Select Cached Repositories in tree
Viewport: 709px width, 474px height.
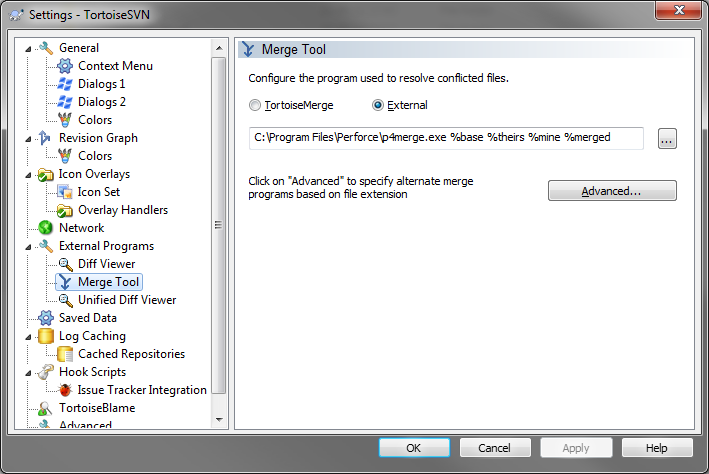tap(132, 354)
